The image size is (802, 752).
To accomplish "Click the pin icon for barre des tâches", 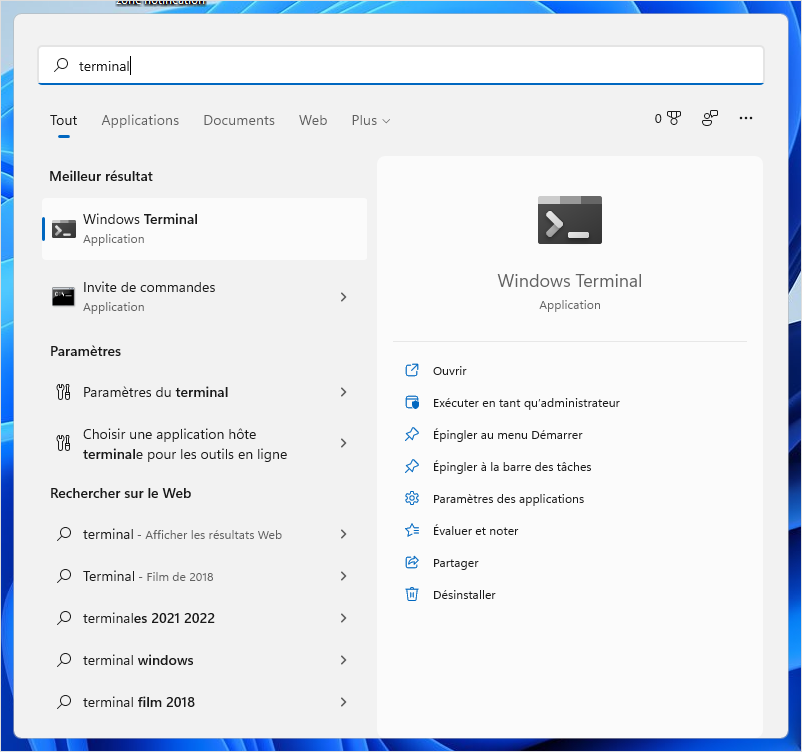I will [x=412, y=467].
